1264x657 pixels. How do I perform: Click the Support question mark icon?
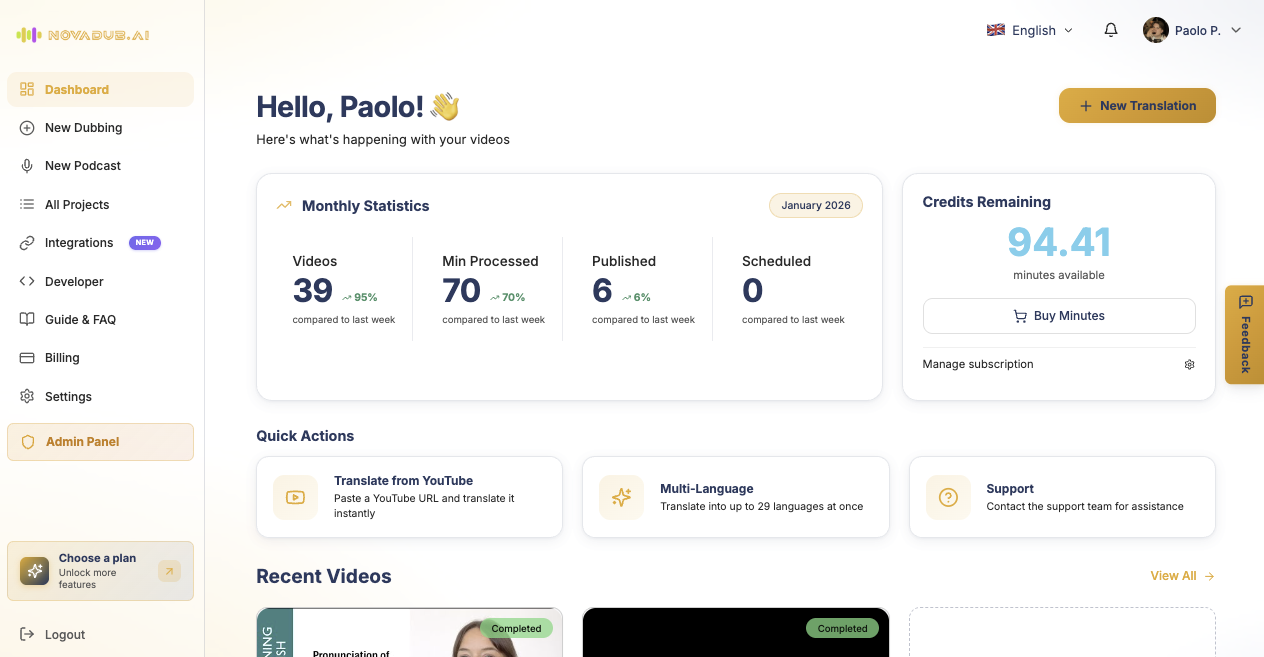[x=947, y=496]
